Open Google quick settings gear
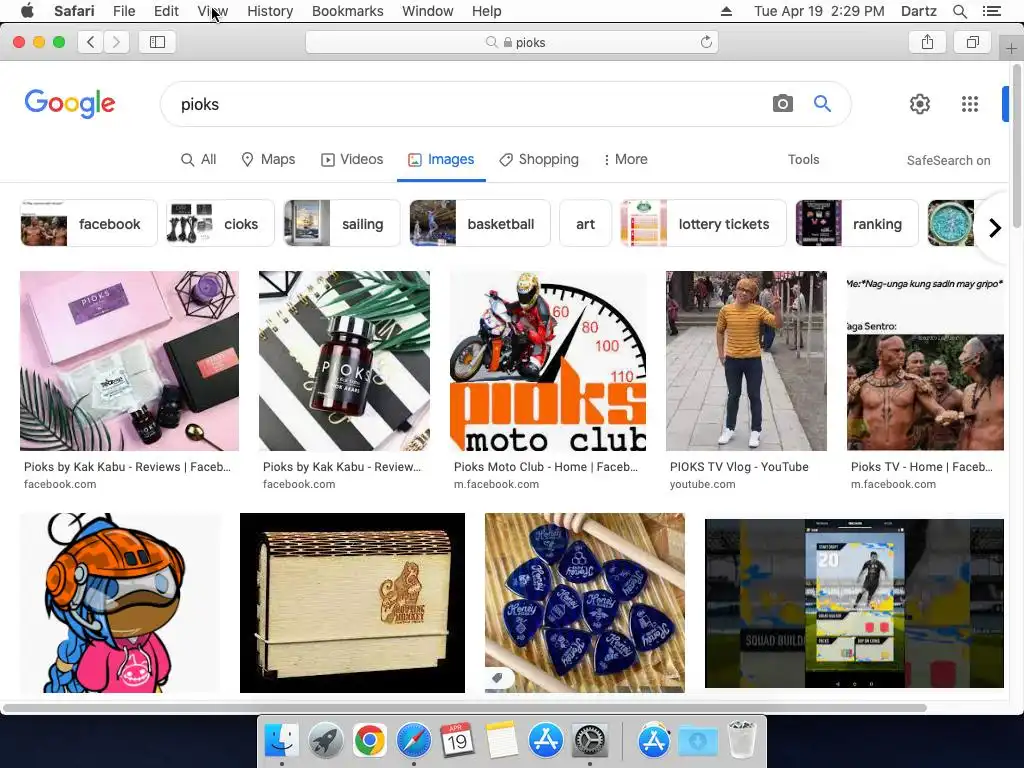1024x768 pixels. click(x=920, y=104)
